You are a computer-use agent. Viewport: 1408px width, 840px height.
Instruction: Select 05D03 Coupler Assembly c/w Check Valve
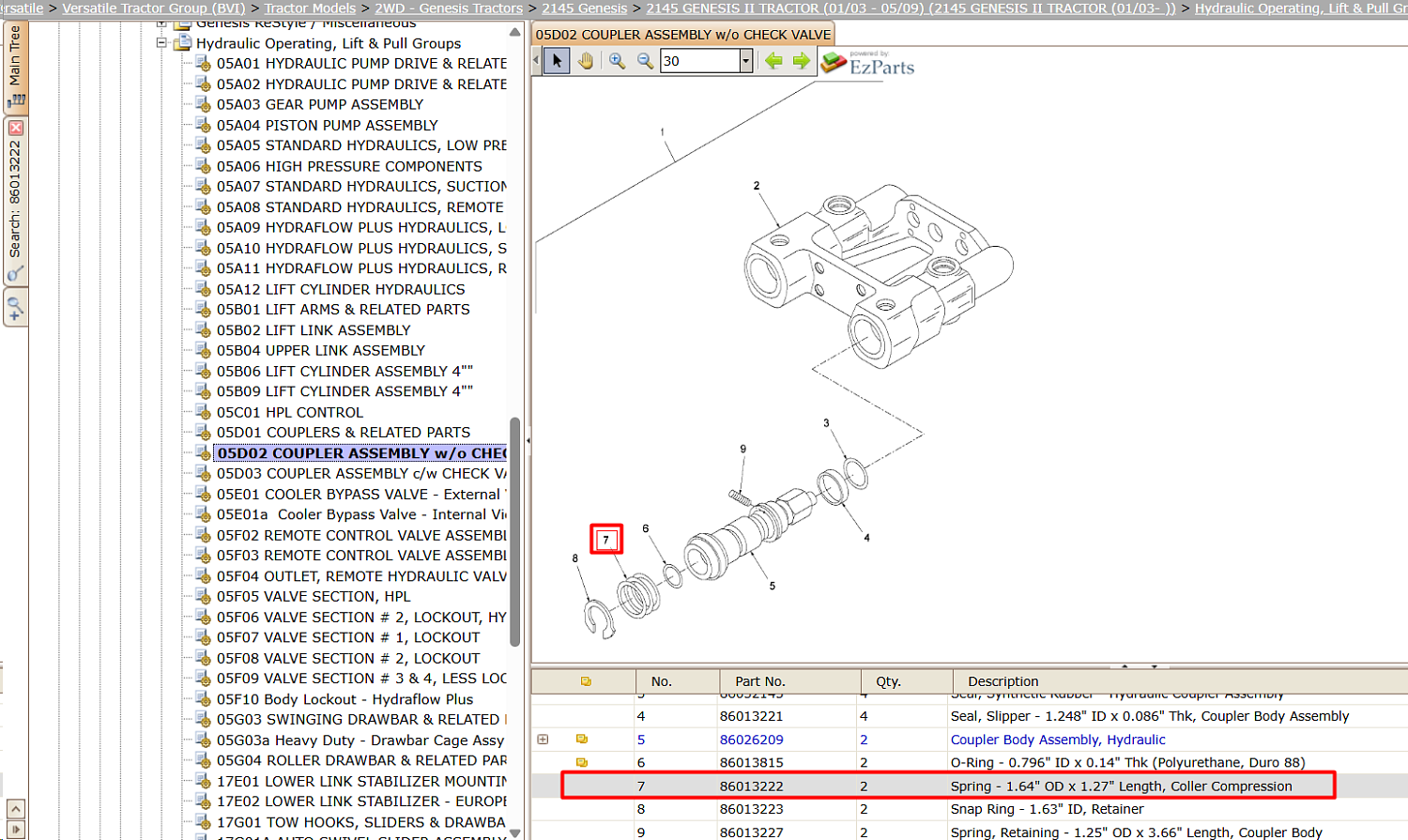(361, 474)
